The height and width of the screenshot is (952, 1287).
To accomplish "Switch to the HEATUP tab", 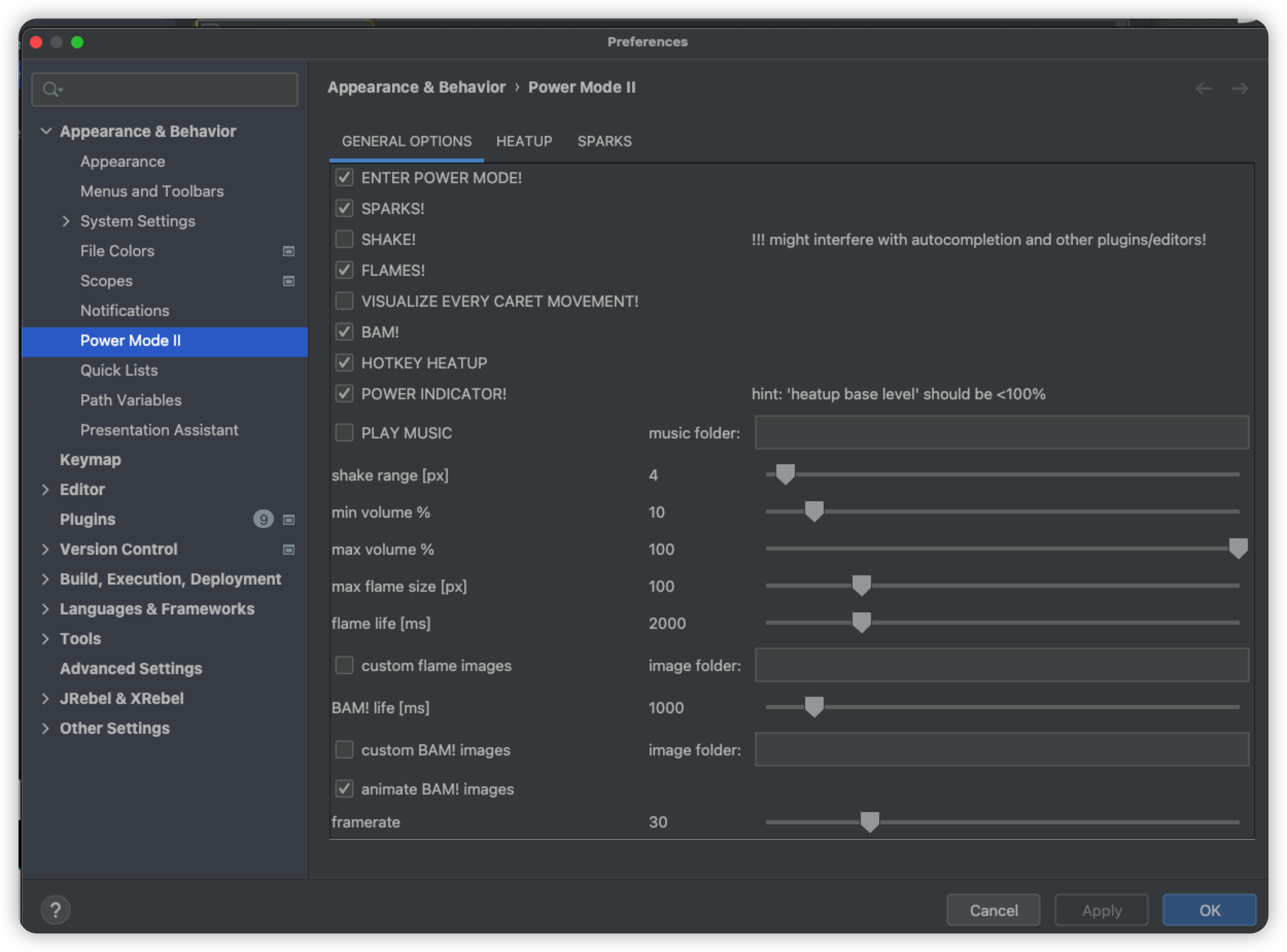I will [524, 141].
